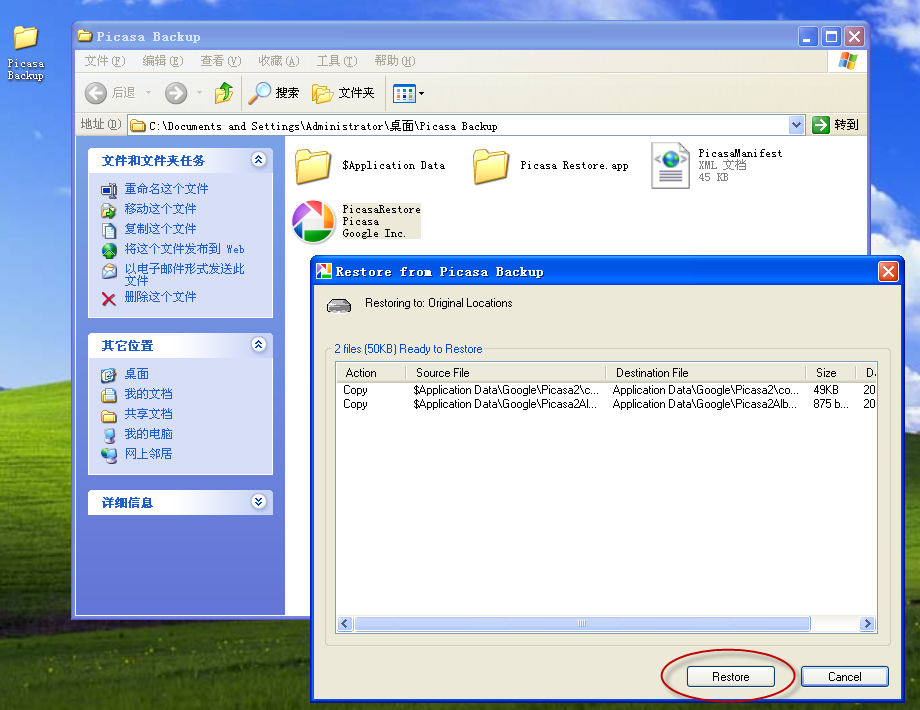Viewport: 920px width, 710px height.
Task: Click the 我的电脑 computer icon in sidebar
Action: [109, 435]
